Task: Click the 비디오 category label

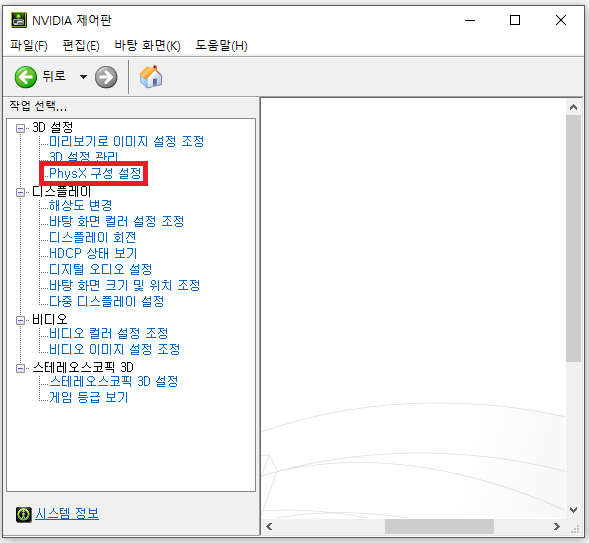Action: point(50,320)
